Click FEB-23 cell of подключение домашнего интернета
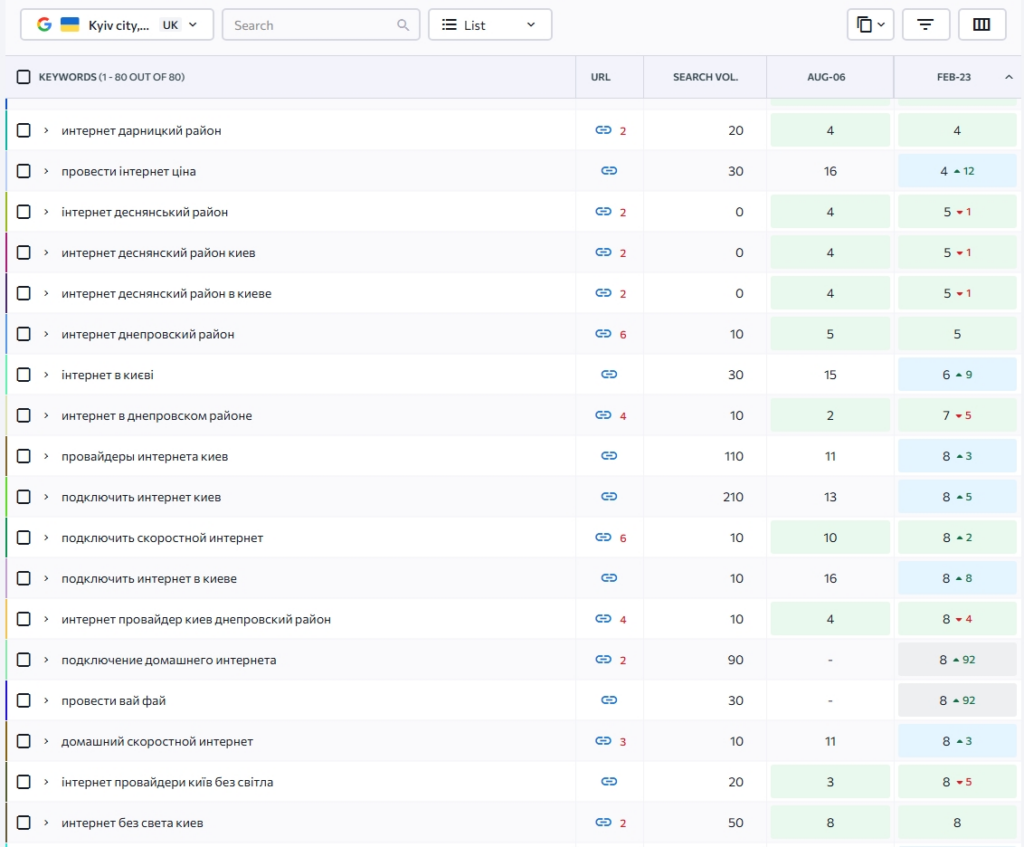 957,660
